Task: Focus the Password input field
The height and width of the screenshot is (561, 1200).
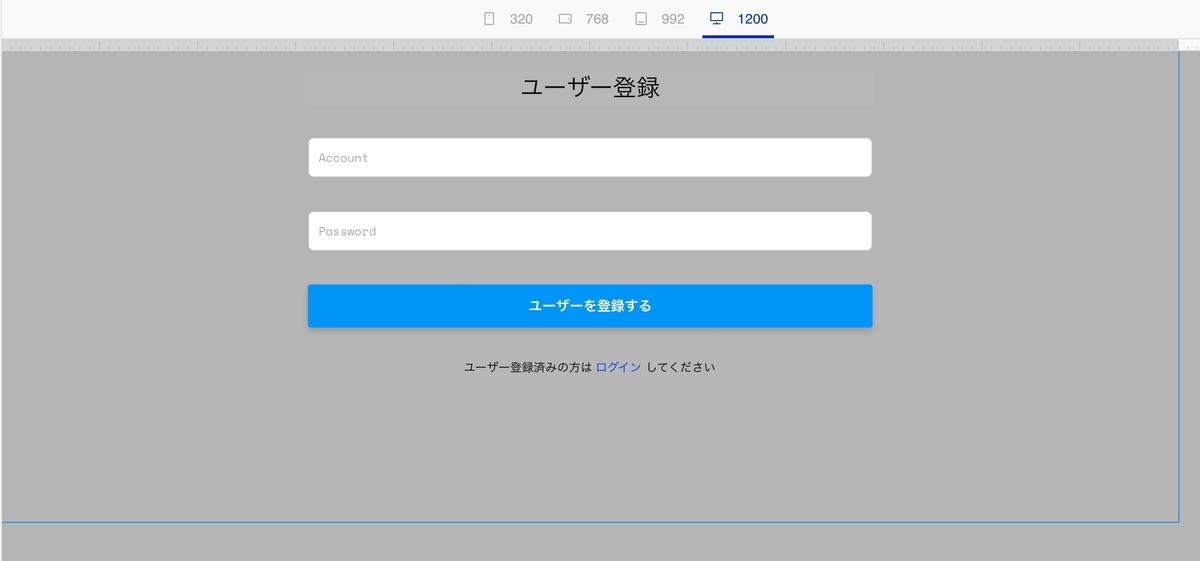Action: 590,231
